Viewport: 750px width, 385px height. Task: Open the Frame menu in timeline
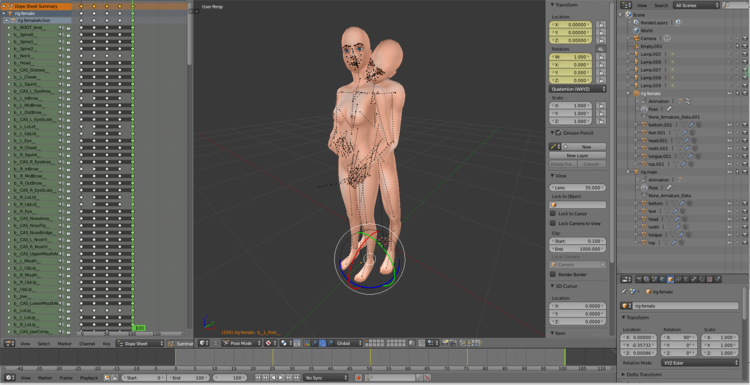[66, 378]
